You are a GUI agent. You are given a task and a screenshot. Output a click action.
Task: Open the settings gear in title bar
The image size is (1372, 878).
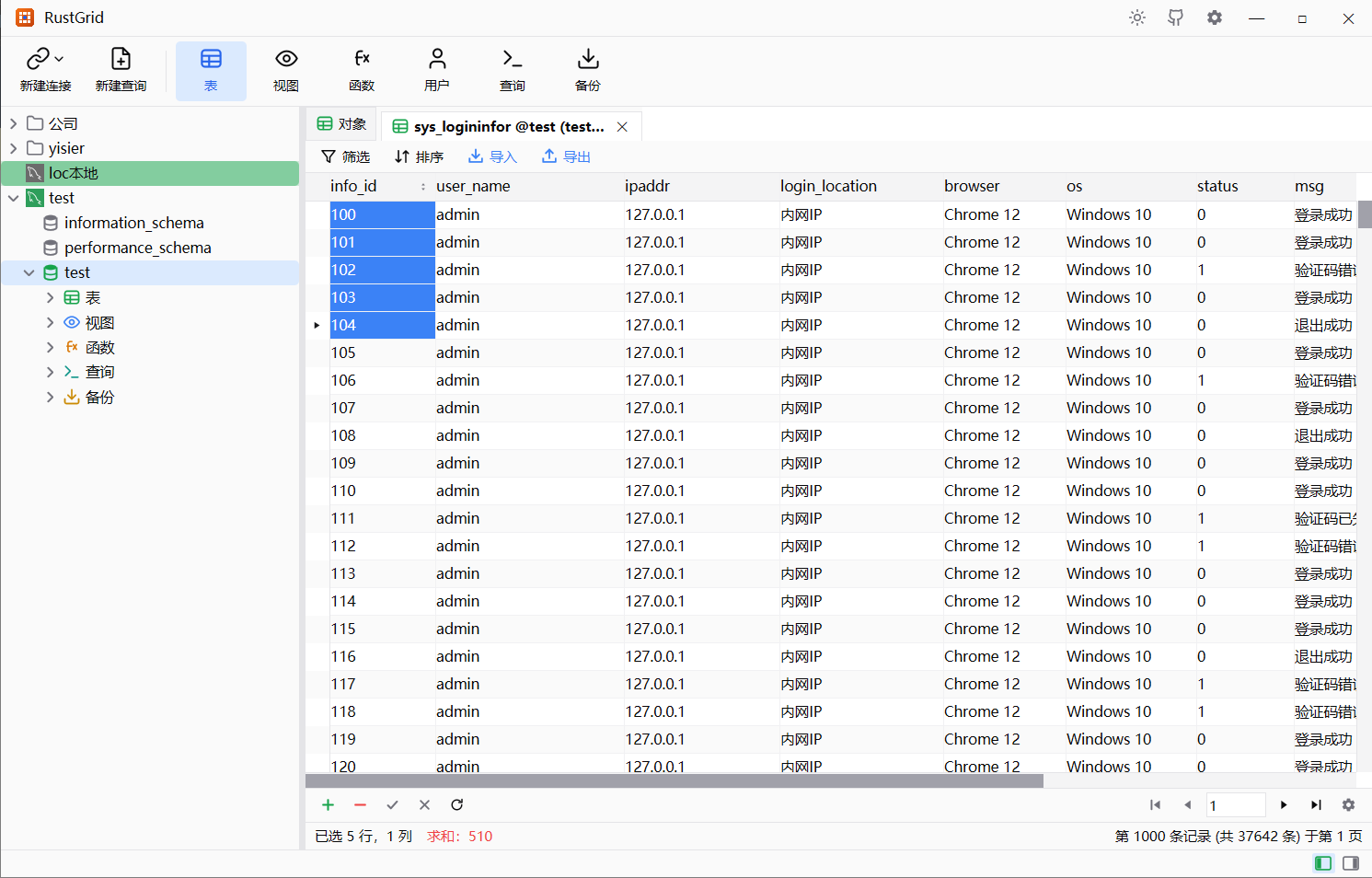click(1215, 17)
